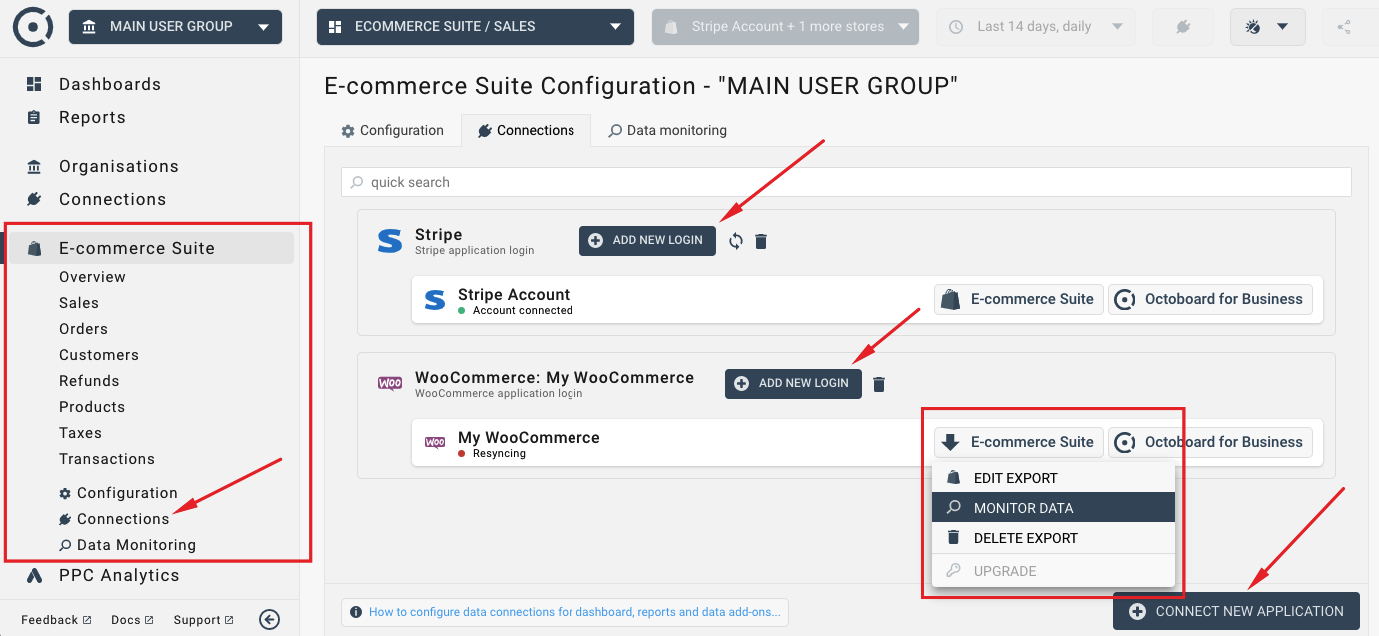
Task: Open Overview under E-commerce Suite
Action: (x=92, y=277)
